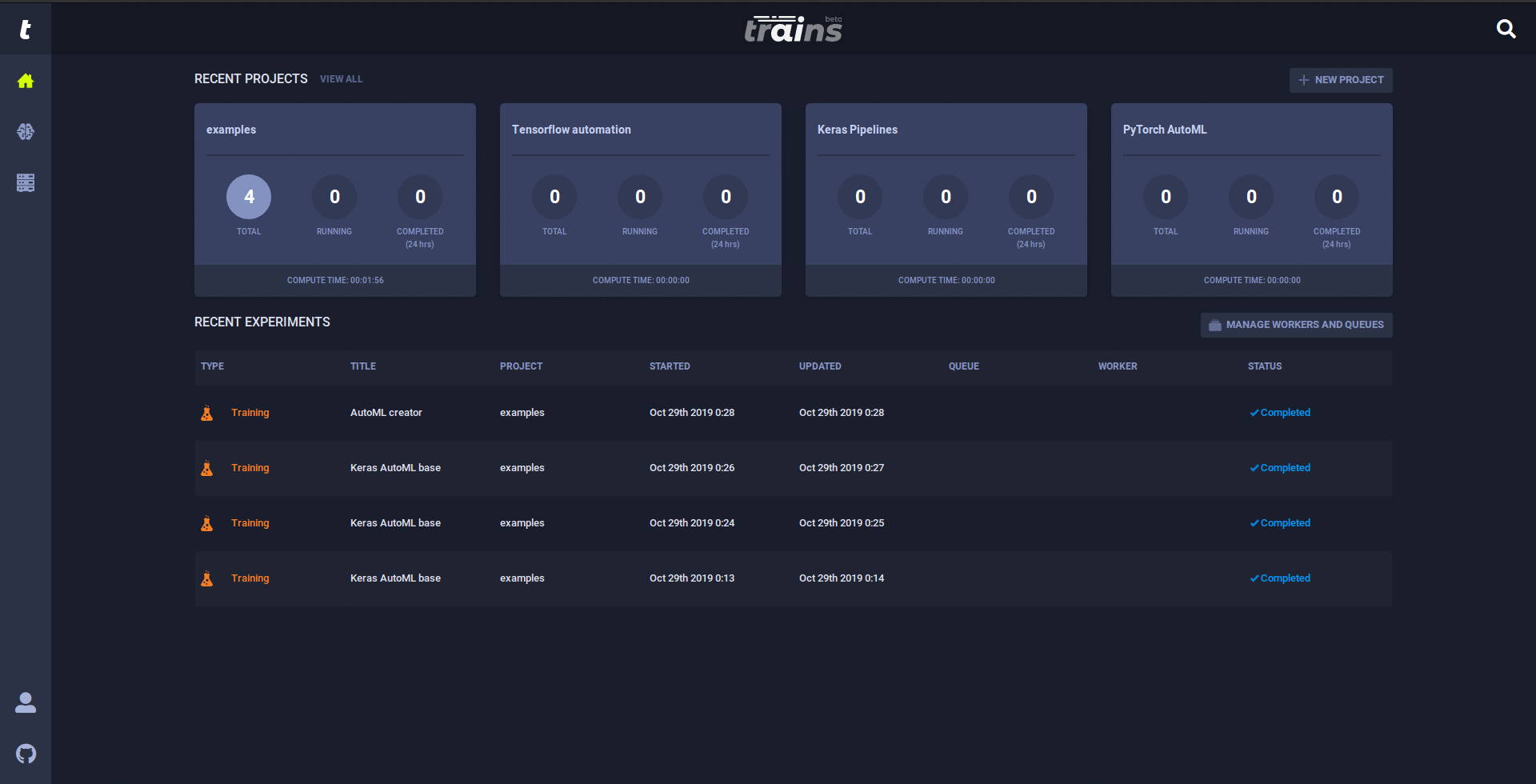Open the Workers and Queues sidebar icon
The height and width of the screenshot is (784, 1536).
tap(26, 182)
